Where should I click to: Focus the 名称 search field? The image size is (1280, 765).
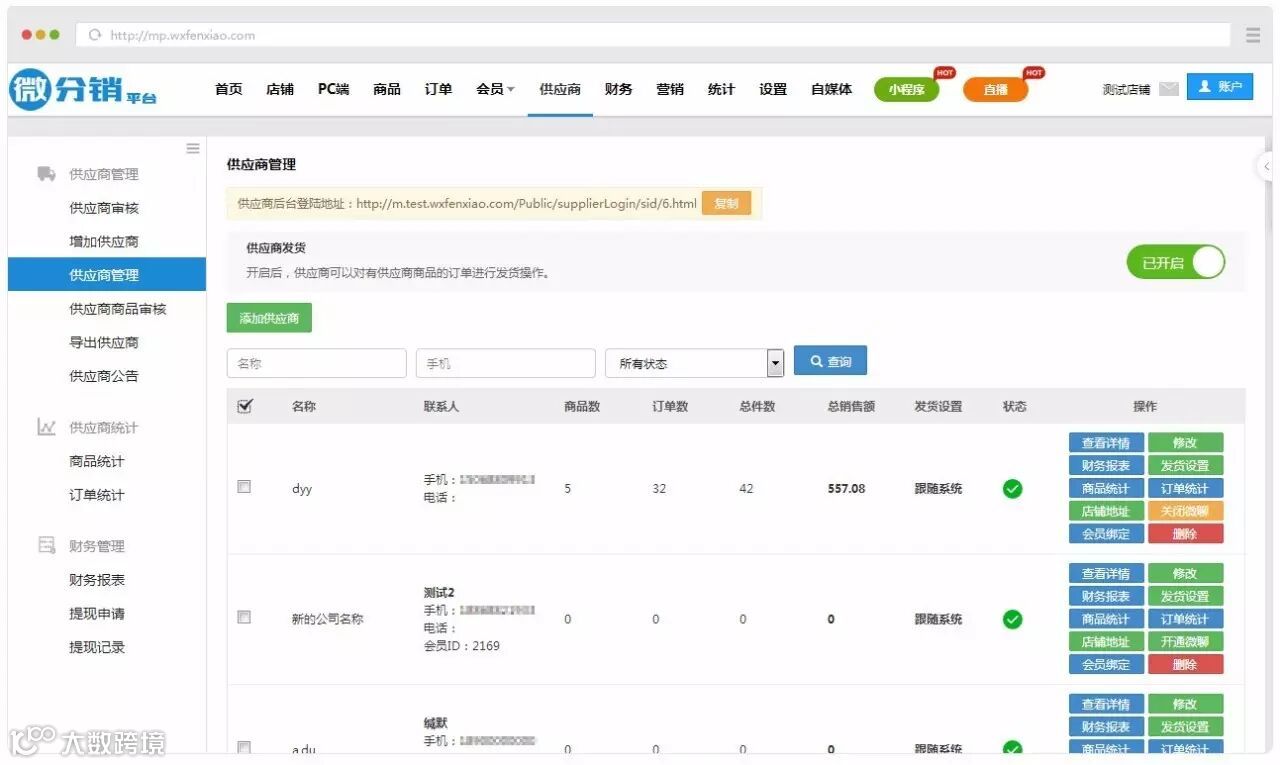click(317, 363)
